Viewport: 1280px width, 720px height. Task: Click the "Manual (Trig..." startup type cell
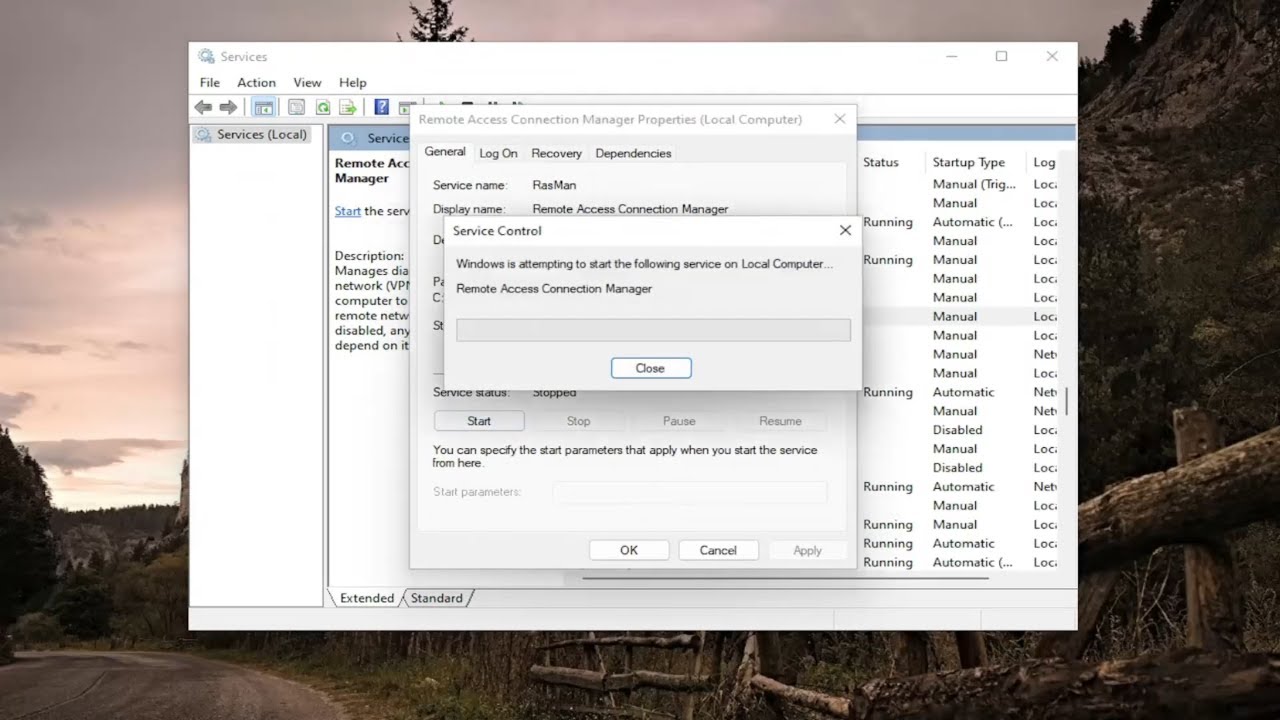(974, 184)
